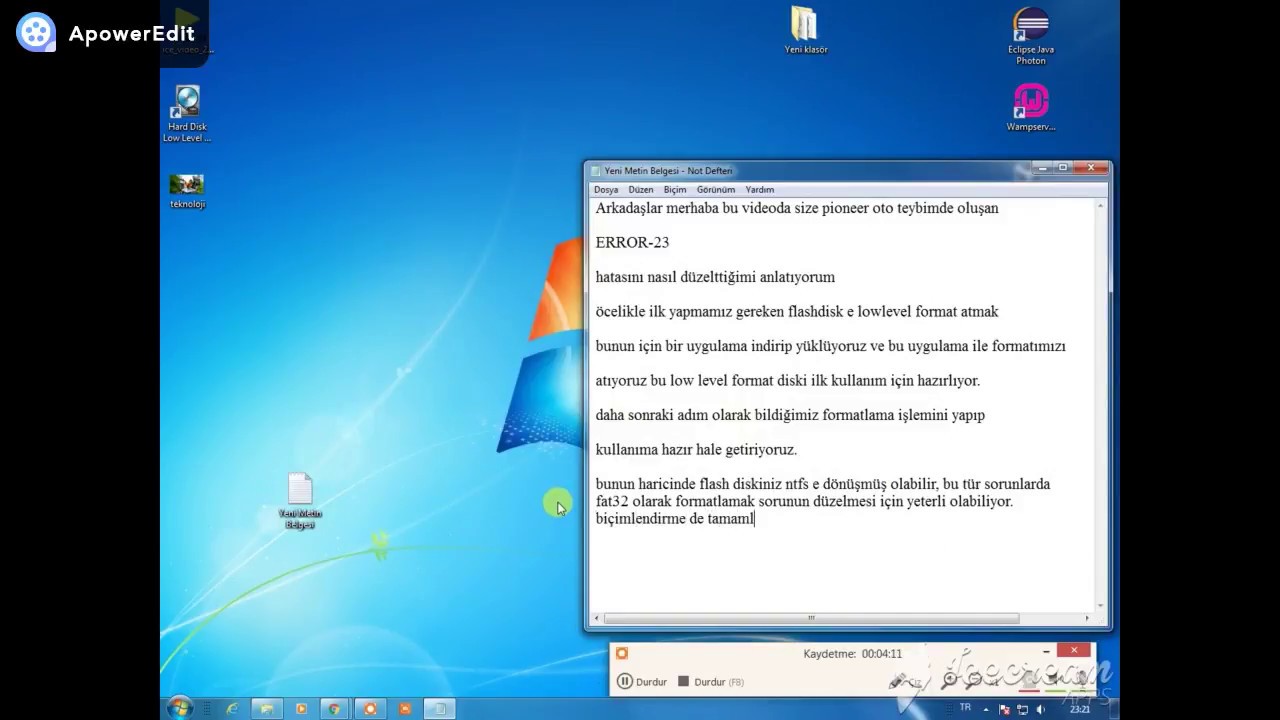Viewport: 1280px width, 720px height.
Task: Click the line starting 'daha sonraki adım'
Action: tap(790, 415)
